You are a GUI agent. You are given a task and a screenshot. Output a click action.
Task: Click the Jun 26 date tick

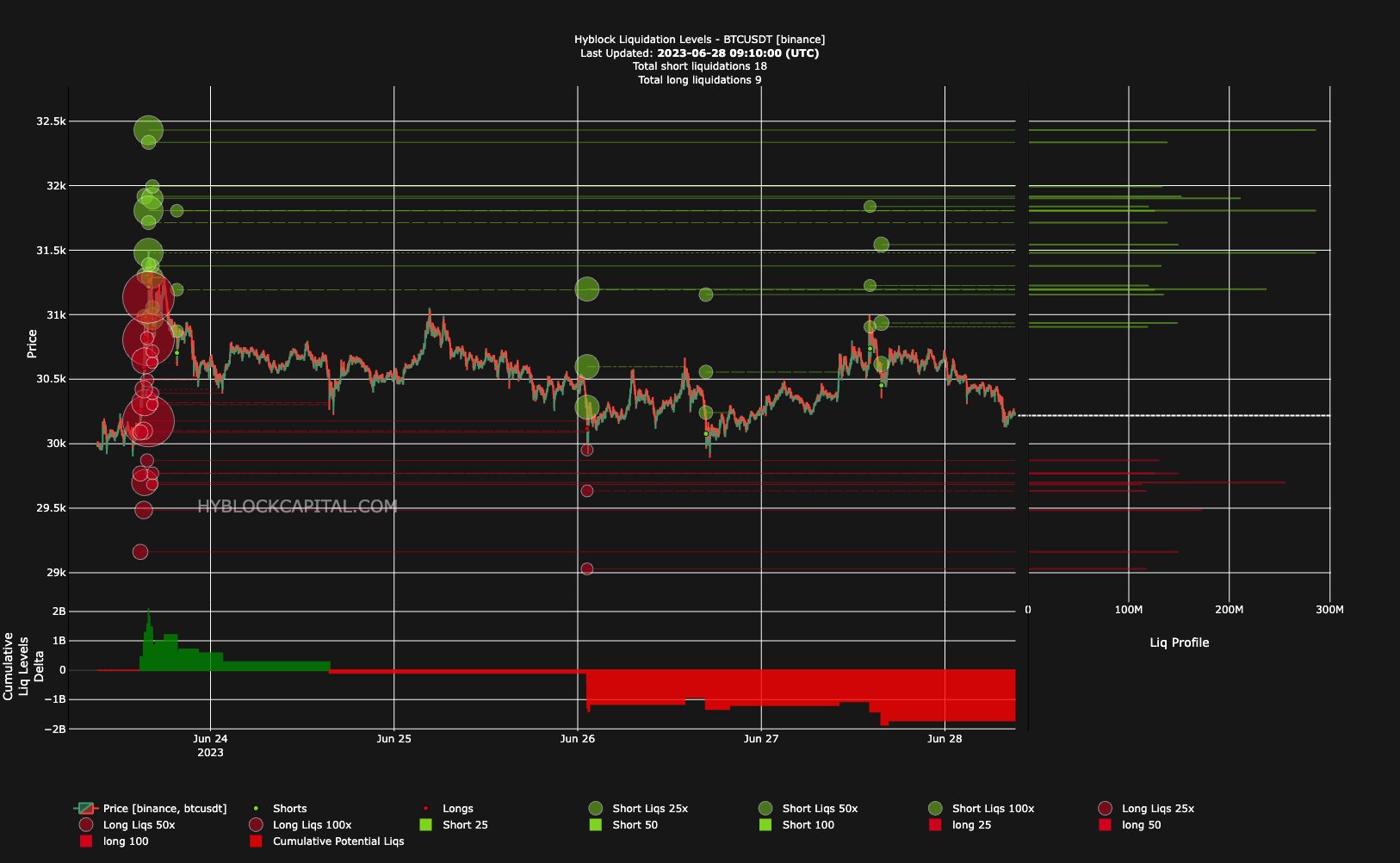pyautogui.click(x=578, y=739)
